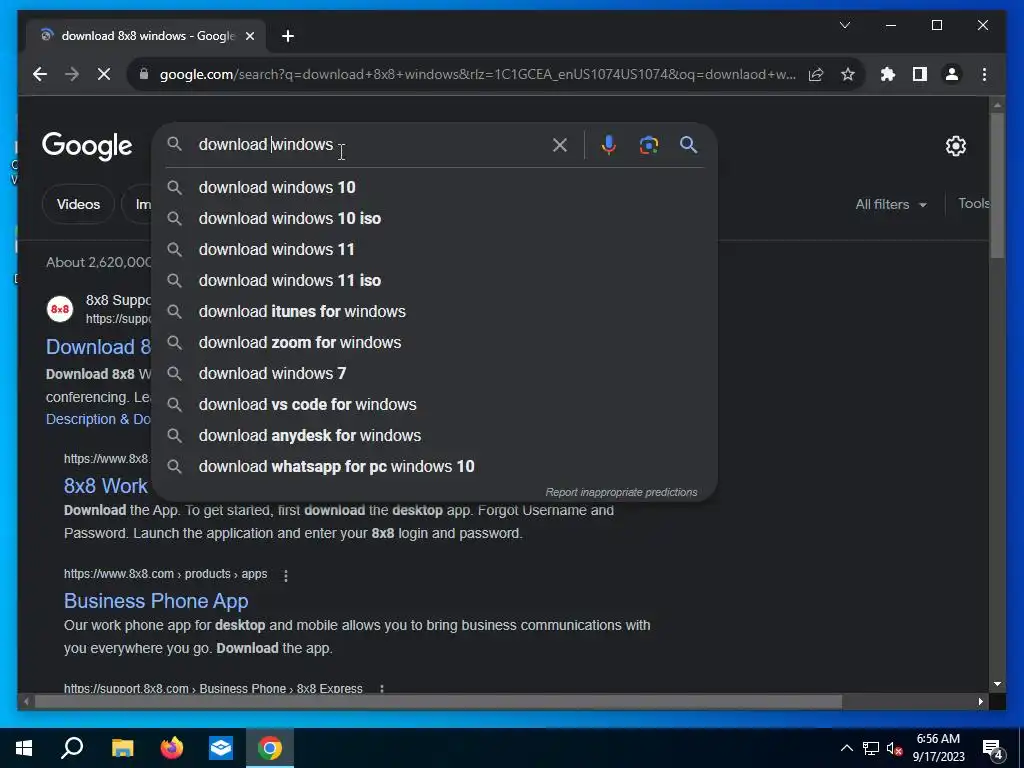Submit search with magnifier button
This screenshot has width=1024, height=768.
click(688, 145)
